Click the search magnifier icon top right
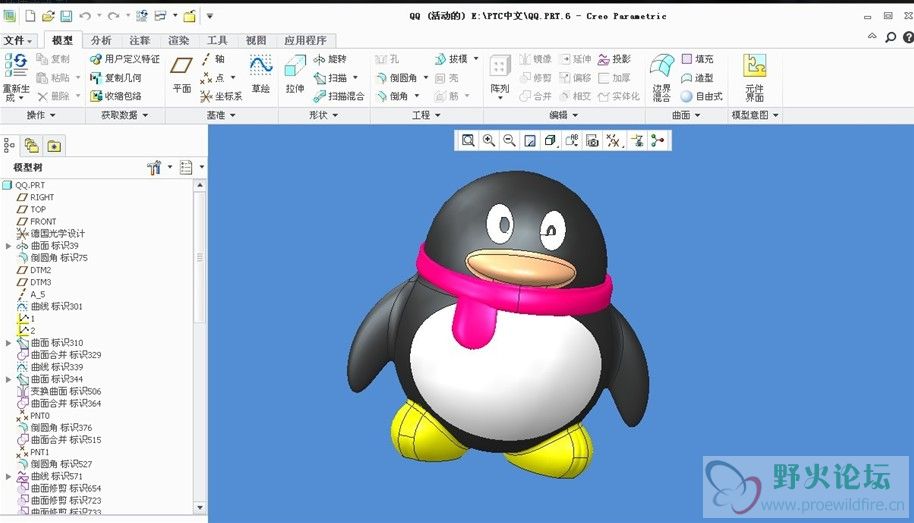 [x=891, y=37]
